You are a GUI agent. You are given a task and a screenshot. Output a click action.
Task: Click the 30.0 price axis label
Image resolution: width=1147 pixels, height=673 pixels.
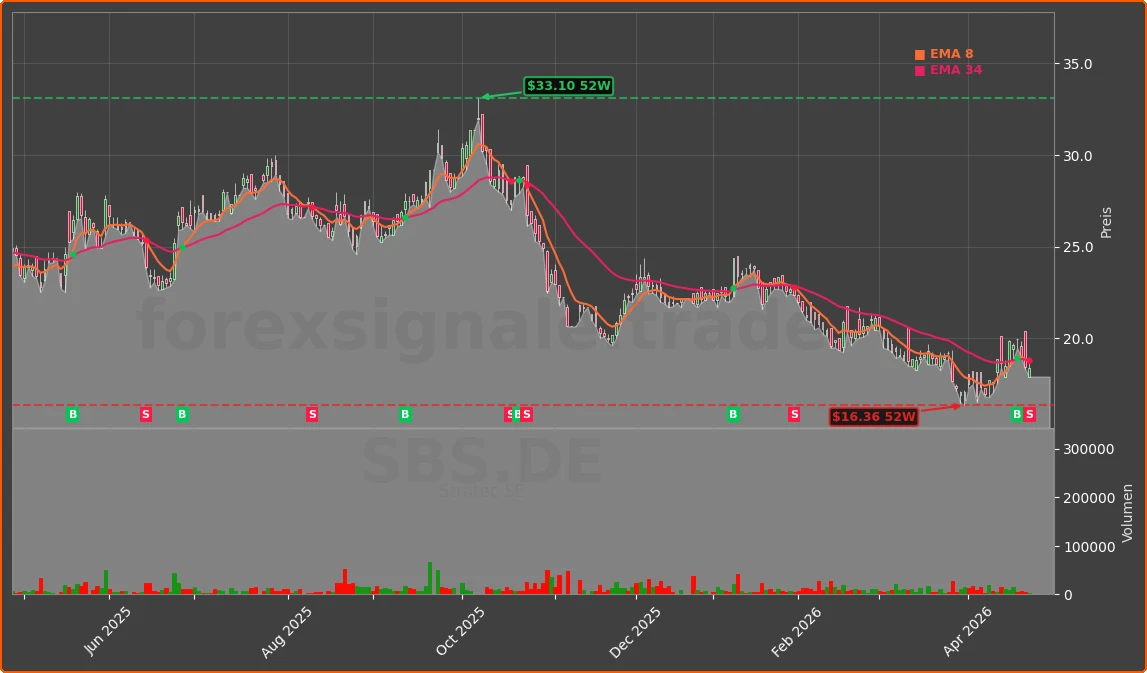pos(1078,156)
